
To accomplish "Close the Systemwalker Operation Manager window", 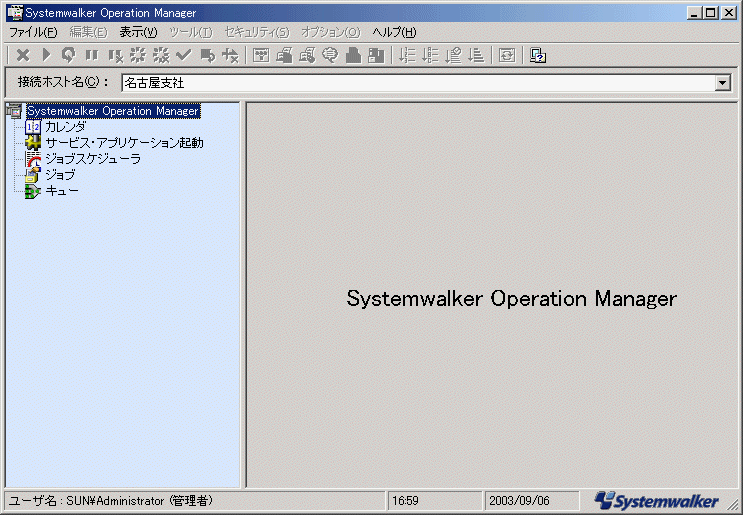I will click(728, 13).
